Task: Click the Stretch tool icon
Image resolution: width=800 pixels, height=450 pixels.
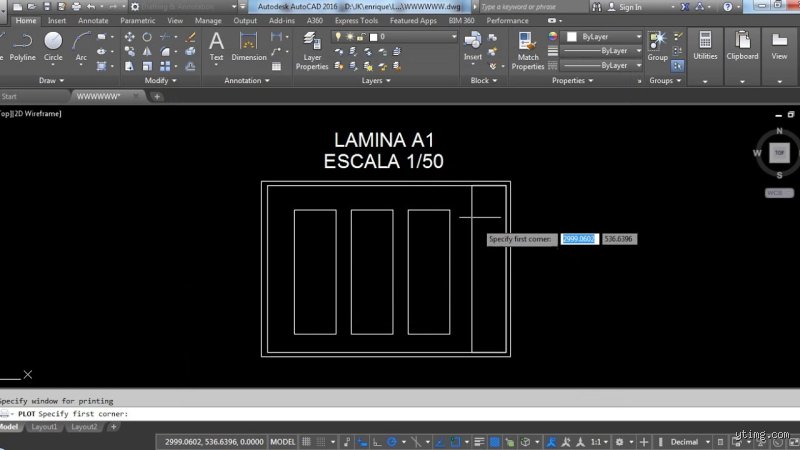Action: [129, 66]
